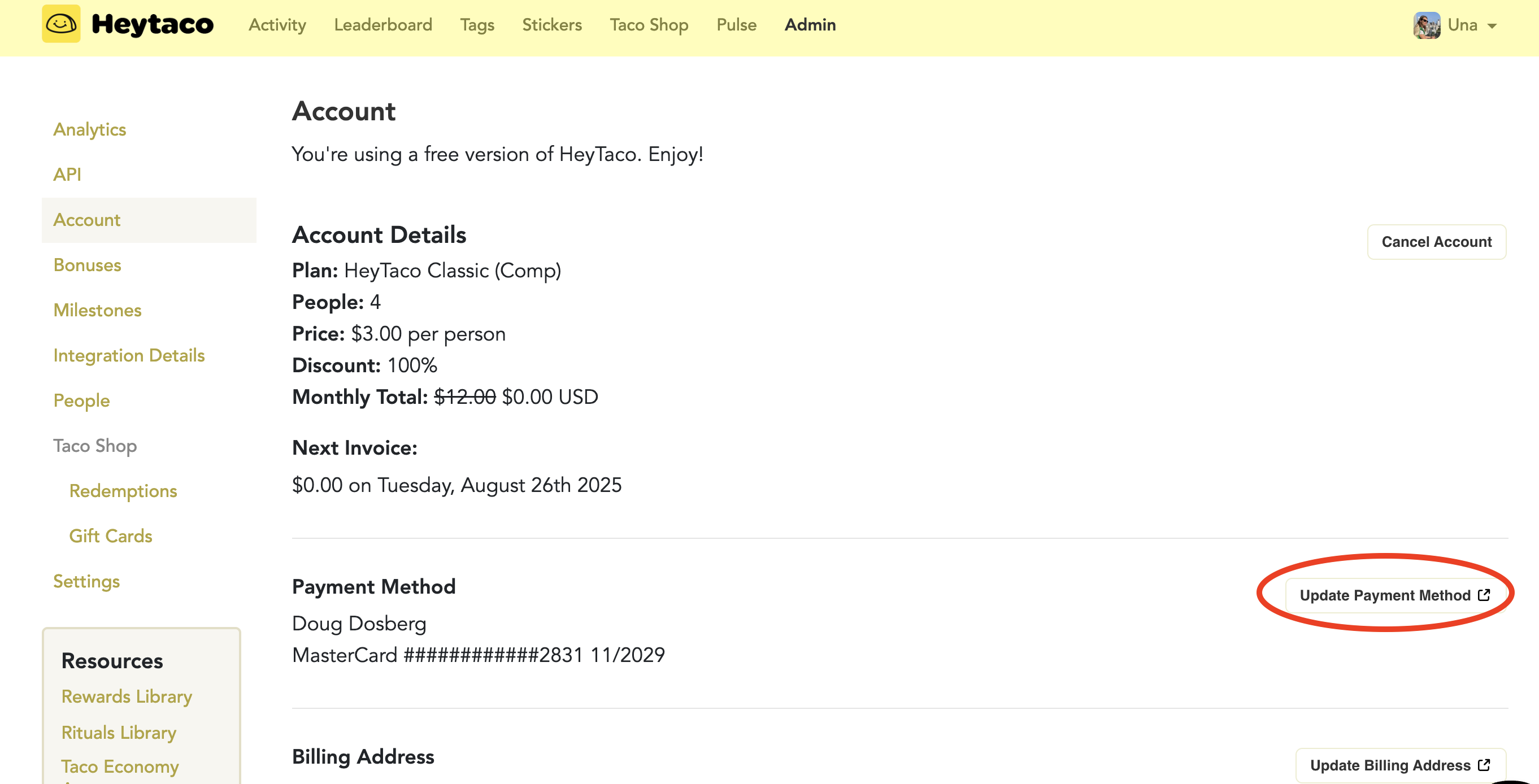
Task: Click the Next Invoice label
Action: click(355, 448)
